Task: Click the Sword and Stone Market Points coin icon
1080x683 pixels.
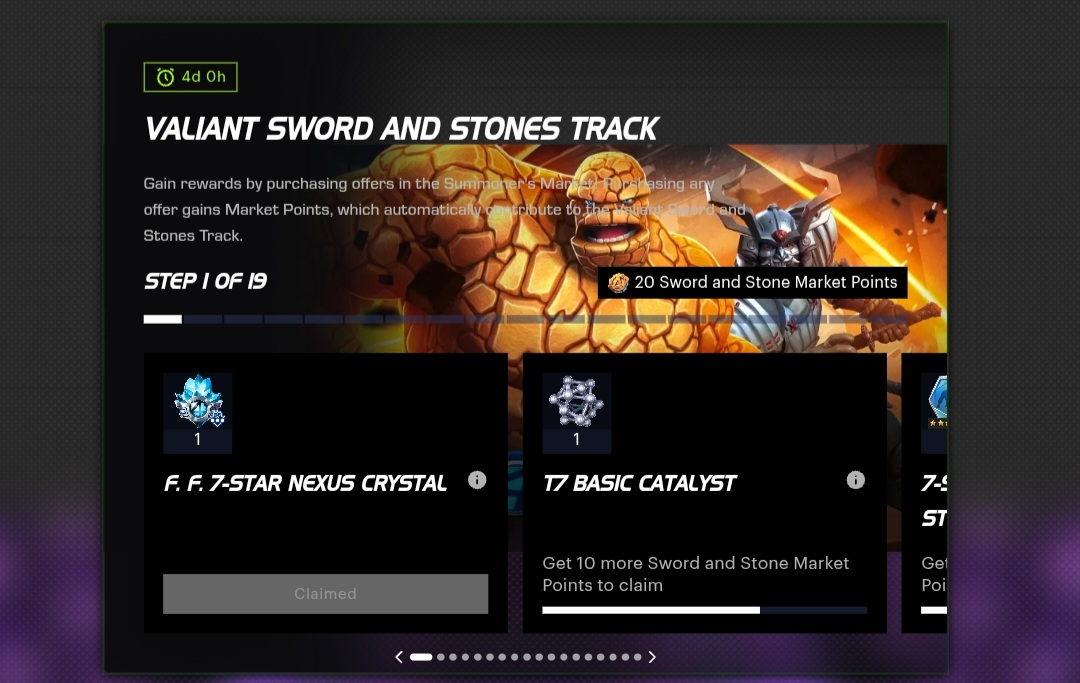Action: click(618, 282)
